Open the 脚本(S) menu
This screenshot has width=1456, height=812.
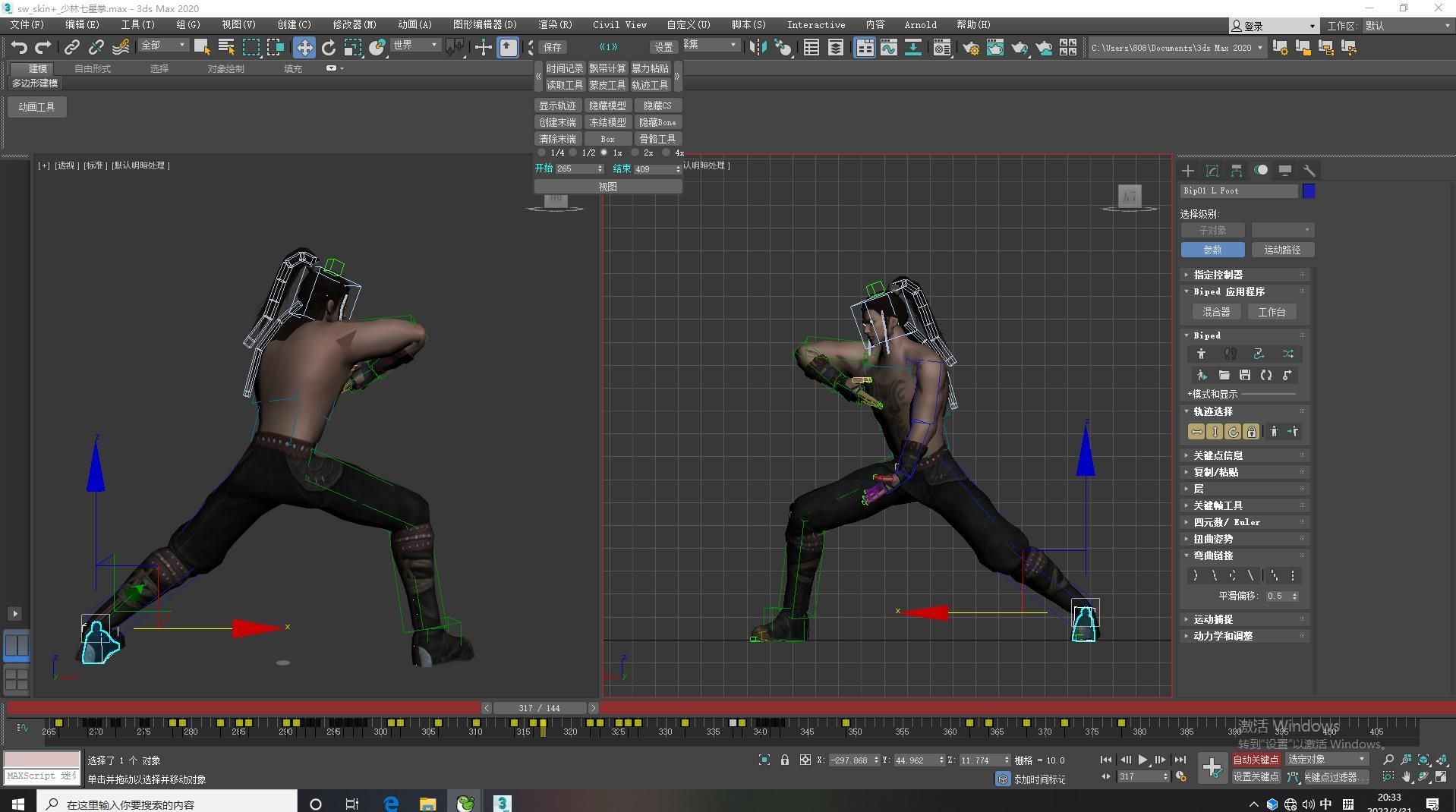point(748,24)
